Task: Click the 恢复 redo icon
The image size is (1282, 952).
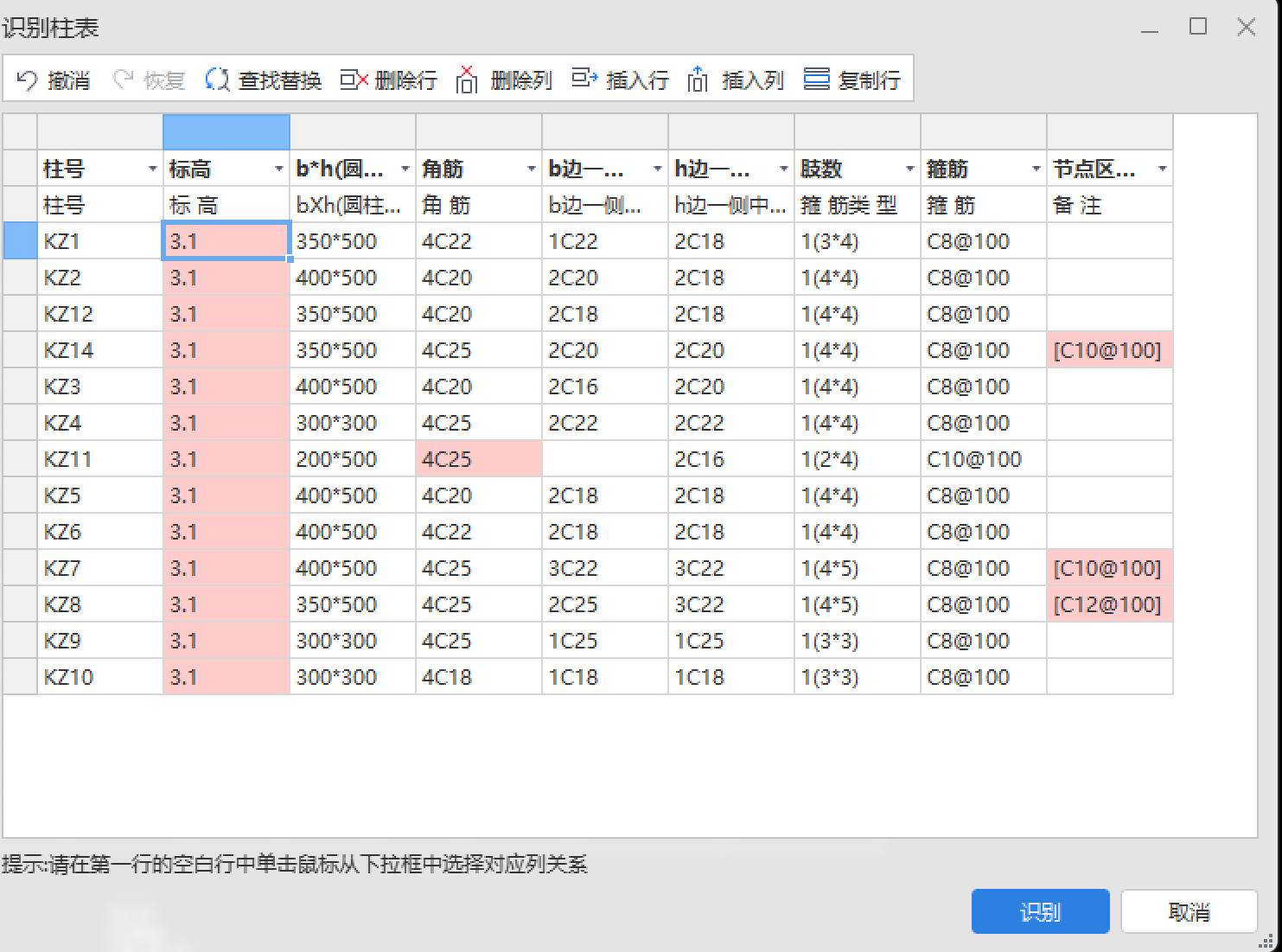Action: coord(123,80)
